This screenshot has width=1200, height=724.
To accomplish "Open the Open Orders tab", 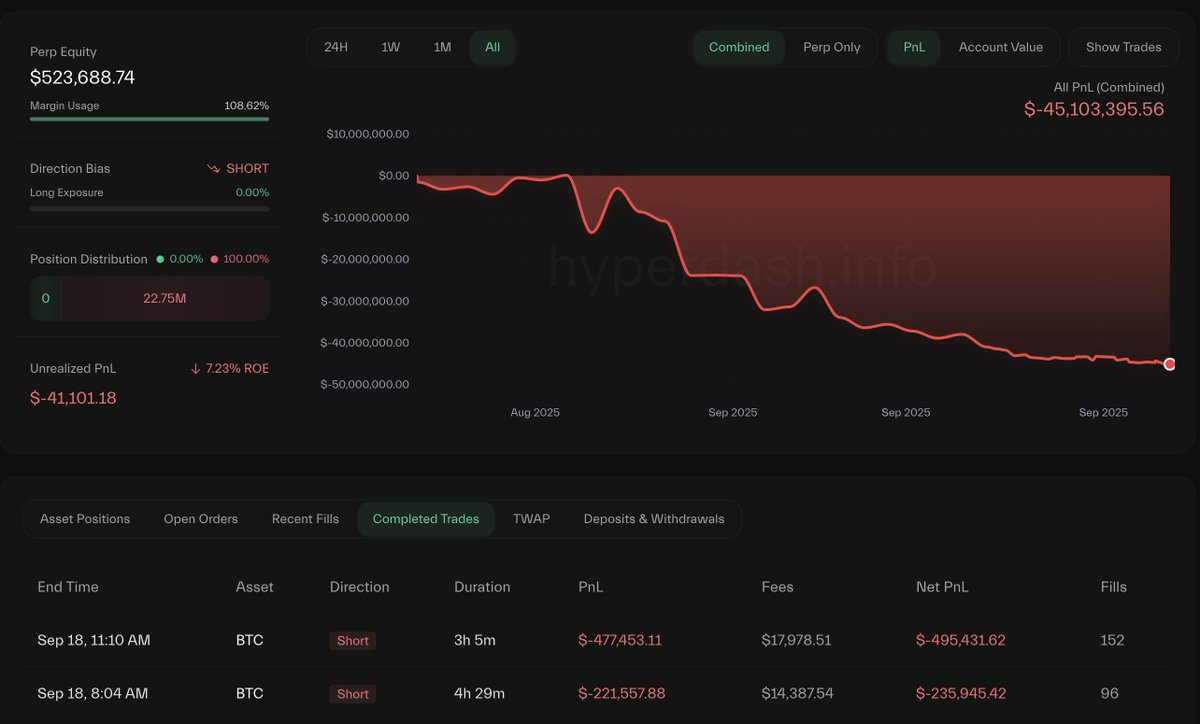I will point(201,519).
